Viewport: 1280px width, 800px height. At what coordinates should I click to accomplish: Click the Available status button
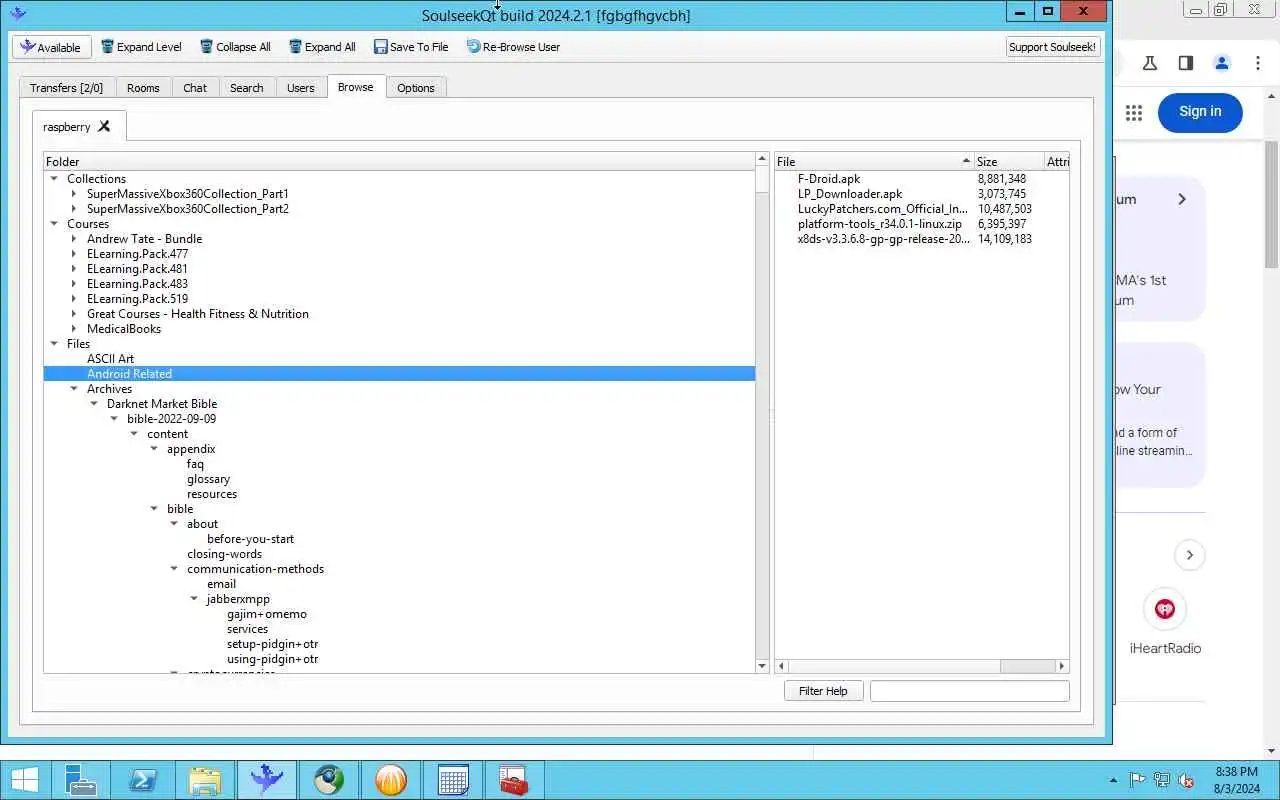tap(52, 47)
